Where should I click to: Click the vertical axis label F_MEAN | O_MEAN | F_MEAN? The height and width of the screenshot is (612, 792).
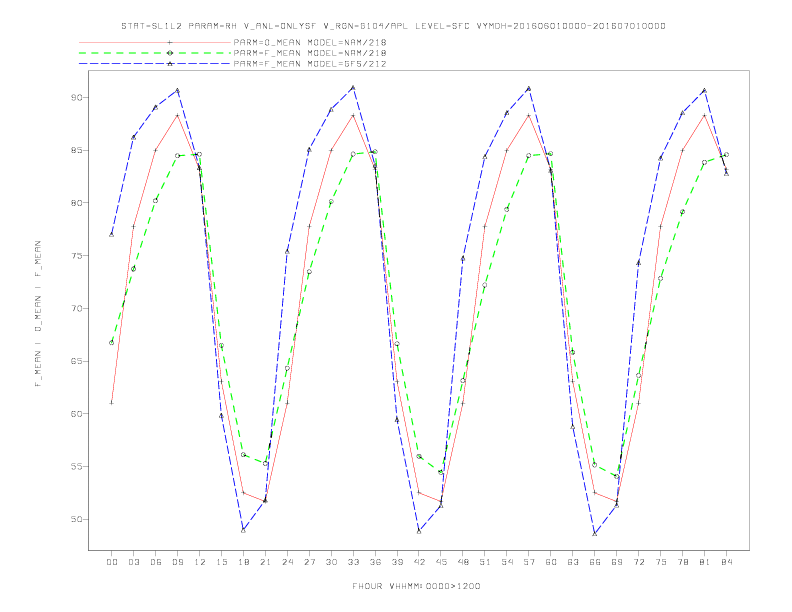click(38, 314)
